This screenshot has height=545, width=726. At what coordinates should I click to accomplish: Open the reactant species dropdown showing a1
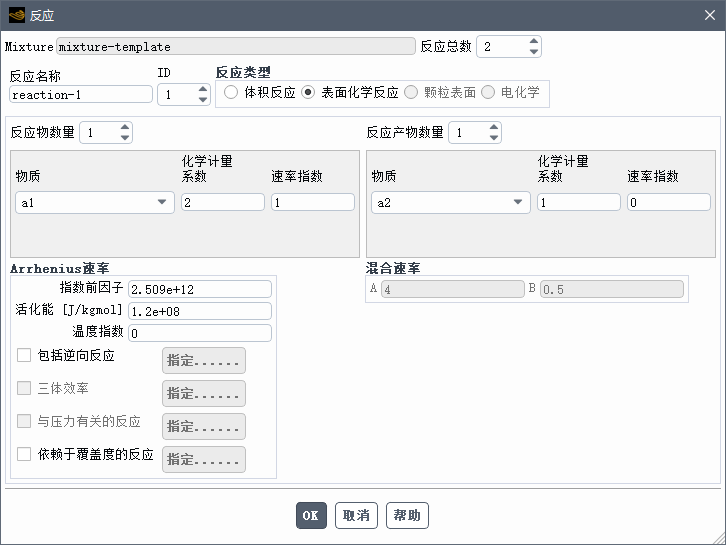tap(94, 202)
